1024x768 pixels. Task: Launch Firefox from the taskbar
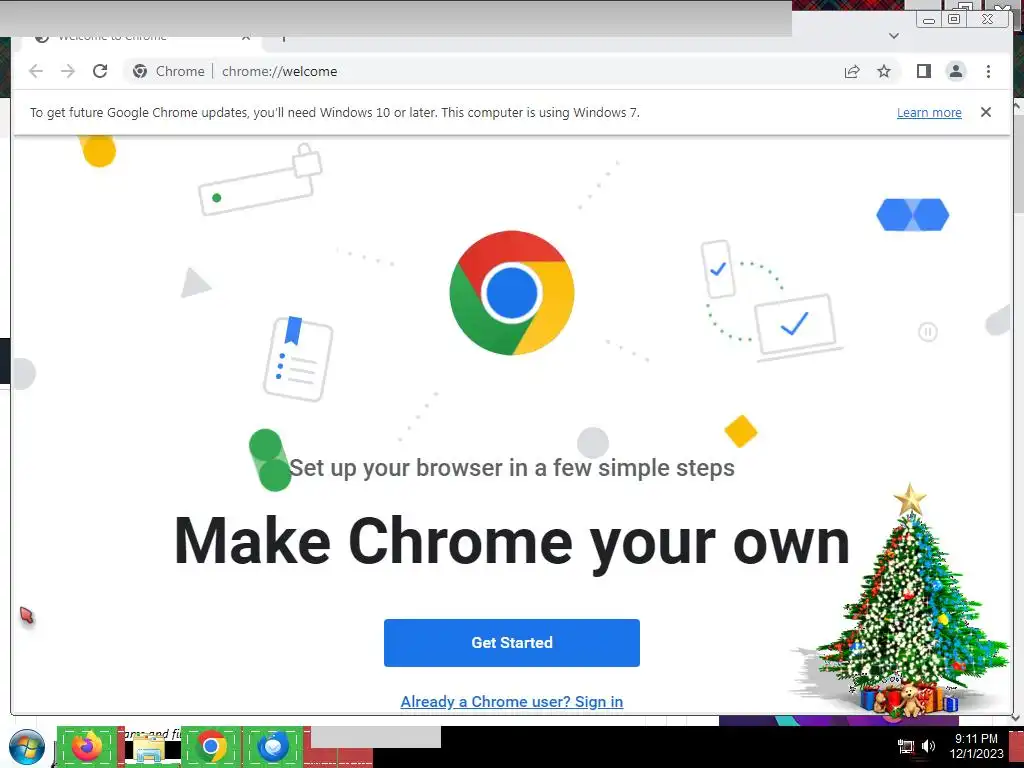click(x=87, y=746)
